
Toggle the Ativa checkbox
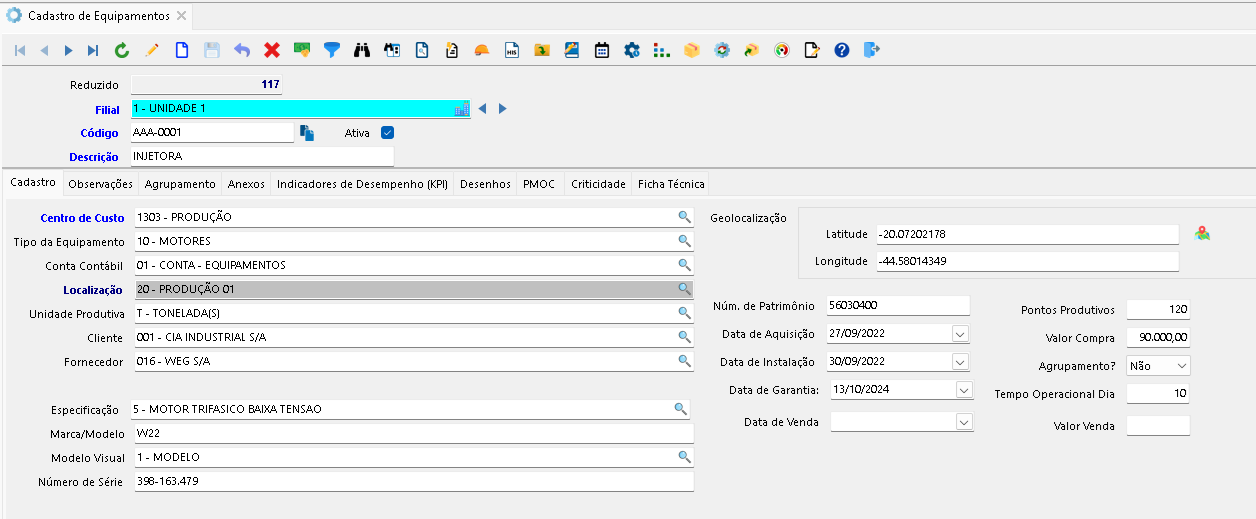pyautogui.click(x=388, y=132)
